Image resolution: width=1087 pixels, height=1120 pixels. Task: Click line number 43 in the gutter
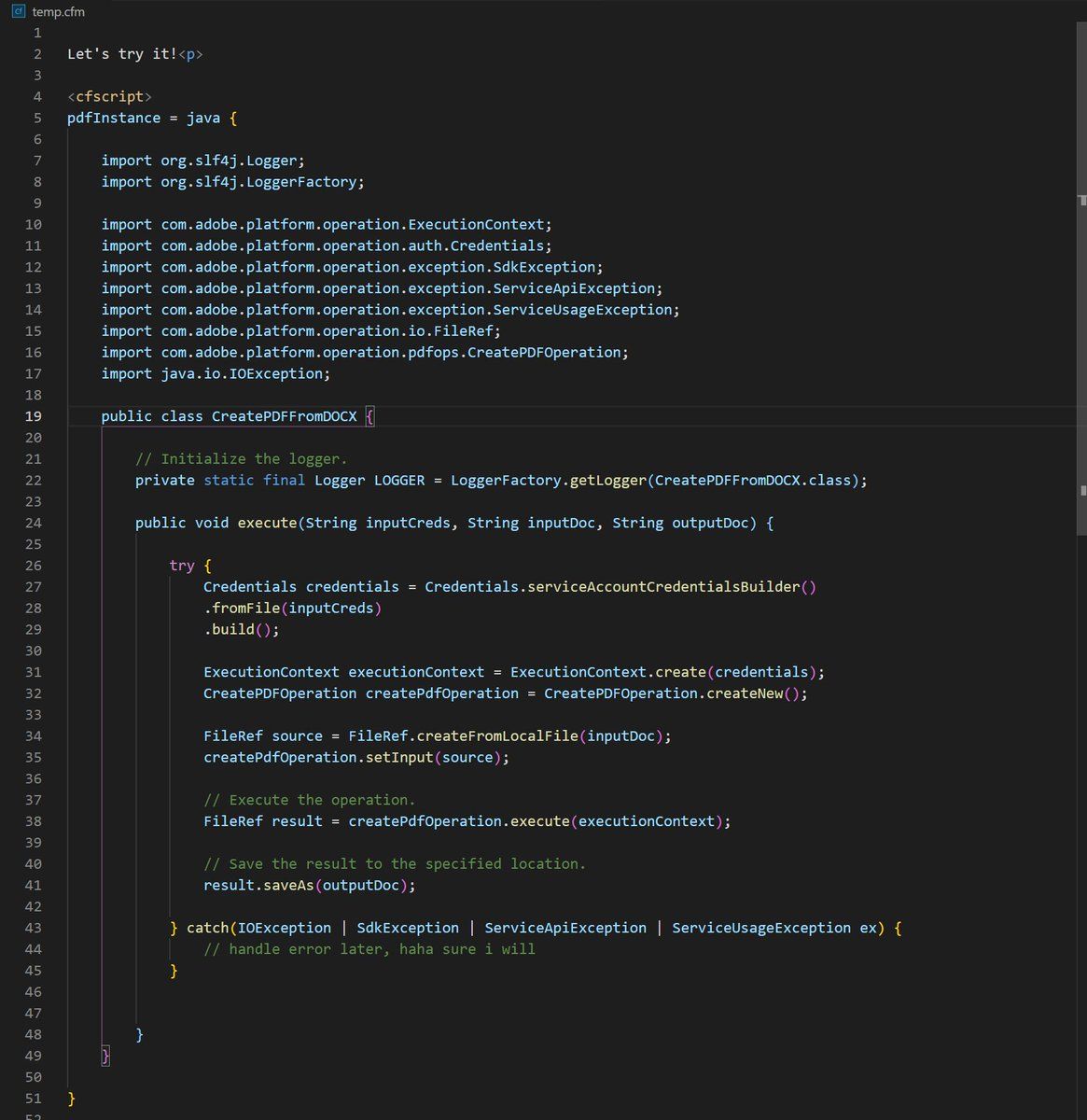34,928
